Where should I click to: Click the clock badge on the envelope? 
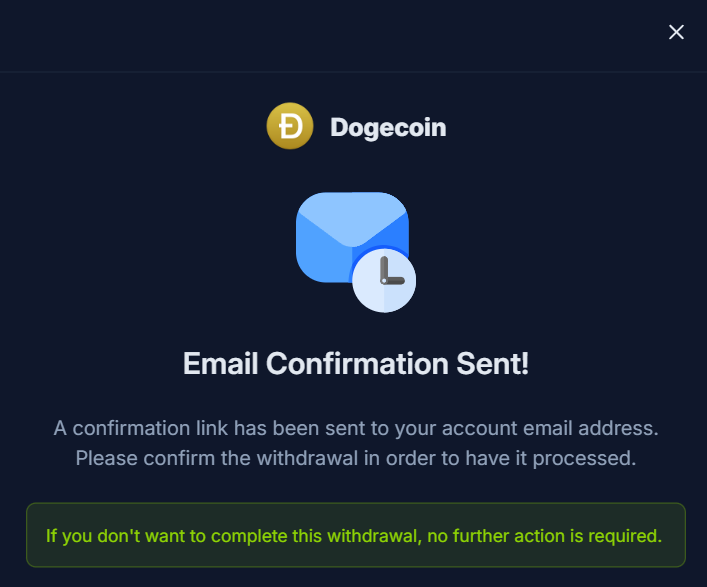384,280
